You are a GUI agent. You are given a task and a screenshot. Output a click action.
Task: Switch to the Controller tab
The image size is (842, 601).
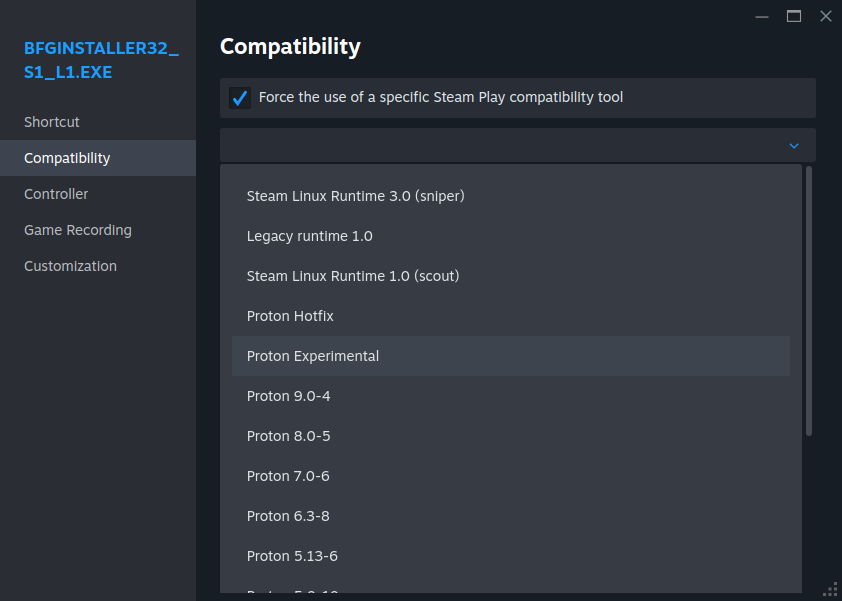point(56,194)
